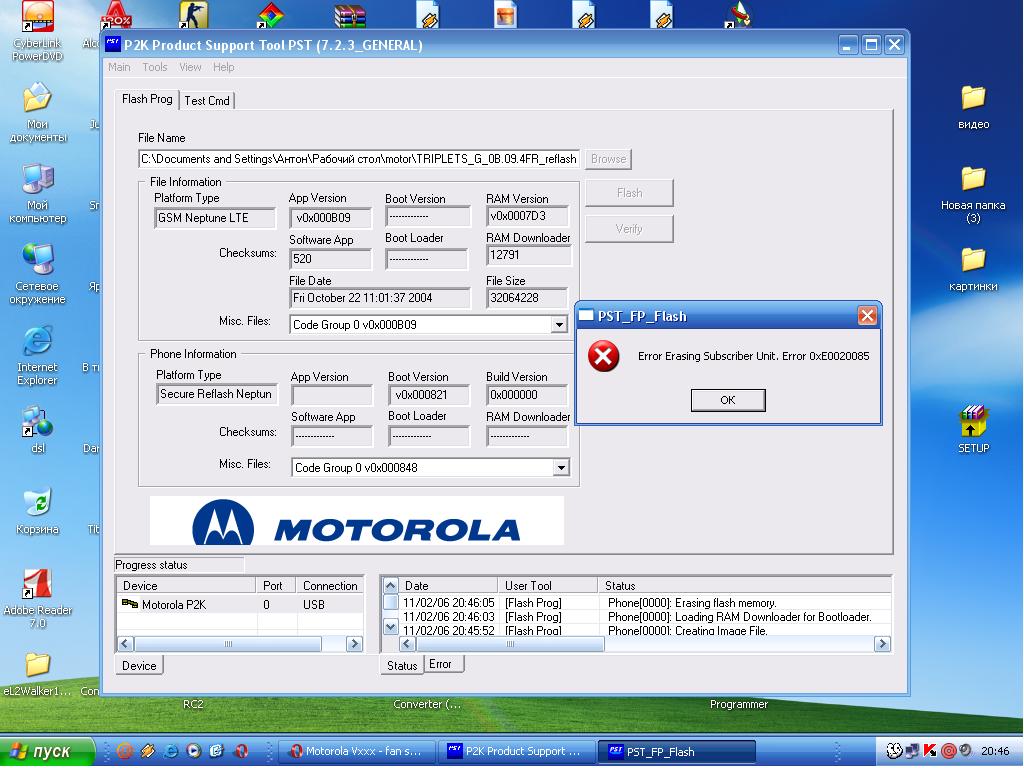The width and height of the screenshot is (1024, 768).
Task: Select the 'Erasing flash memory' log row
Action: point(645,603)
